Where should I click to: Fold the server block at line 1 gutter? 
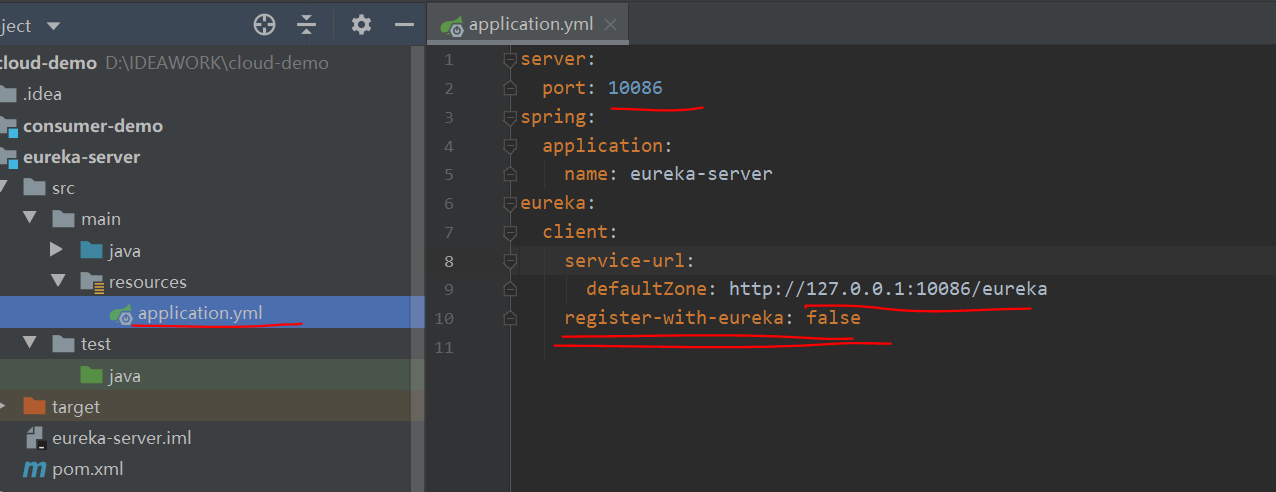(510, 60)
